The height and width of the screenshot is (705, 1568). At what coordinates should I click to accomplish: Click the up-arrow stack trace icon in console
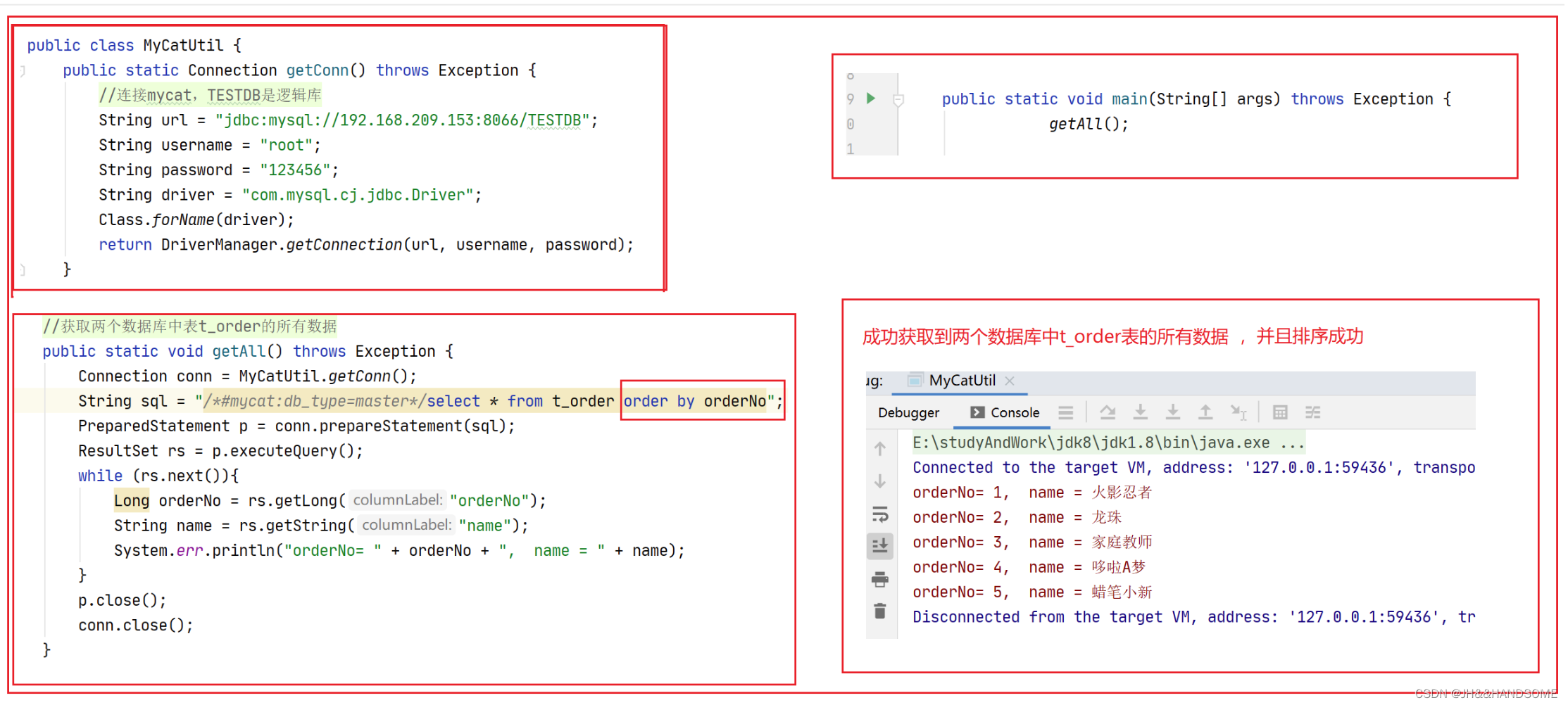[880, 449]
